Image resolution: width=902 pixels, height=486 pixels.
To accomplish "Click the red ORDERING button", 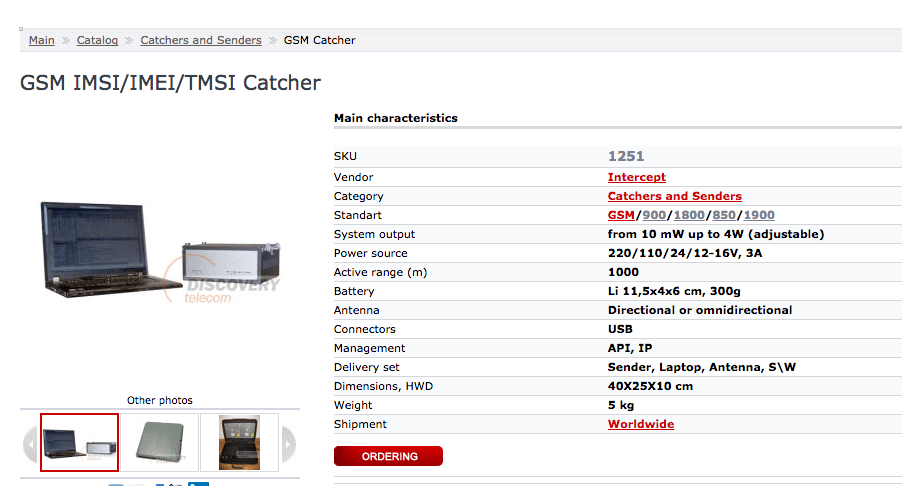I will click(388, 456).
